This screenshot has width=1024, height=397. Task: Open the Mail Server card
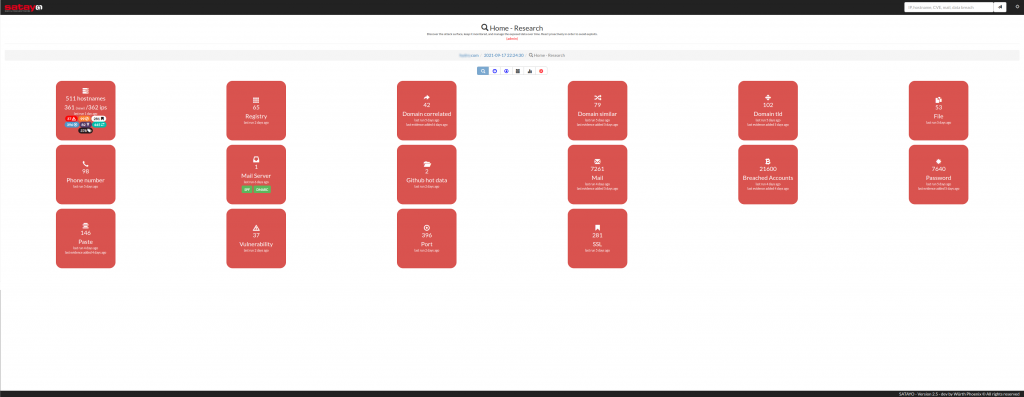click(256, 174)
